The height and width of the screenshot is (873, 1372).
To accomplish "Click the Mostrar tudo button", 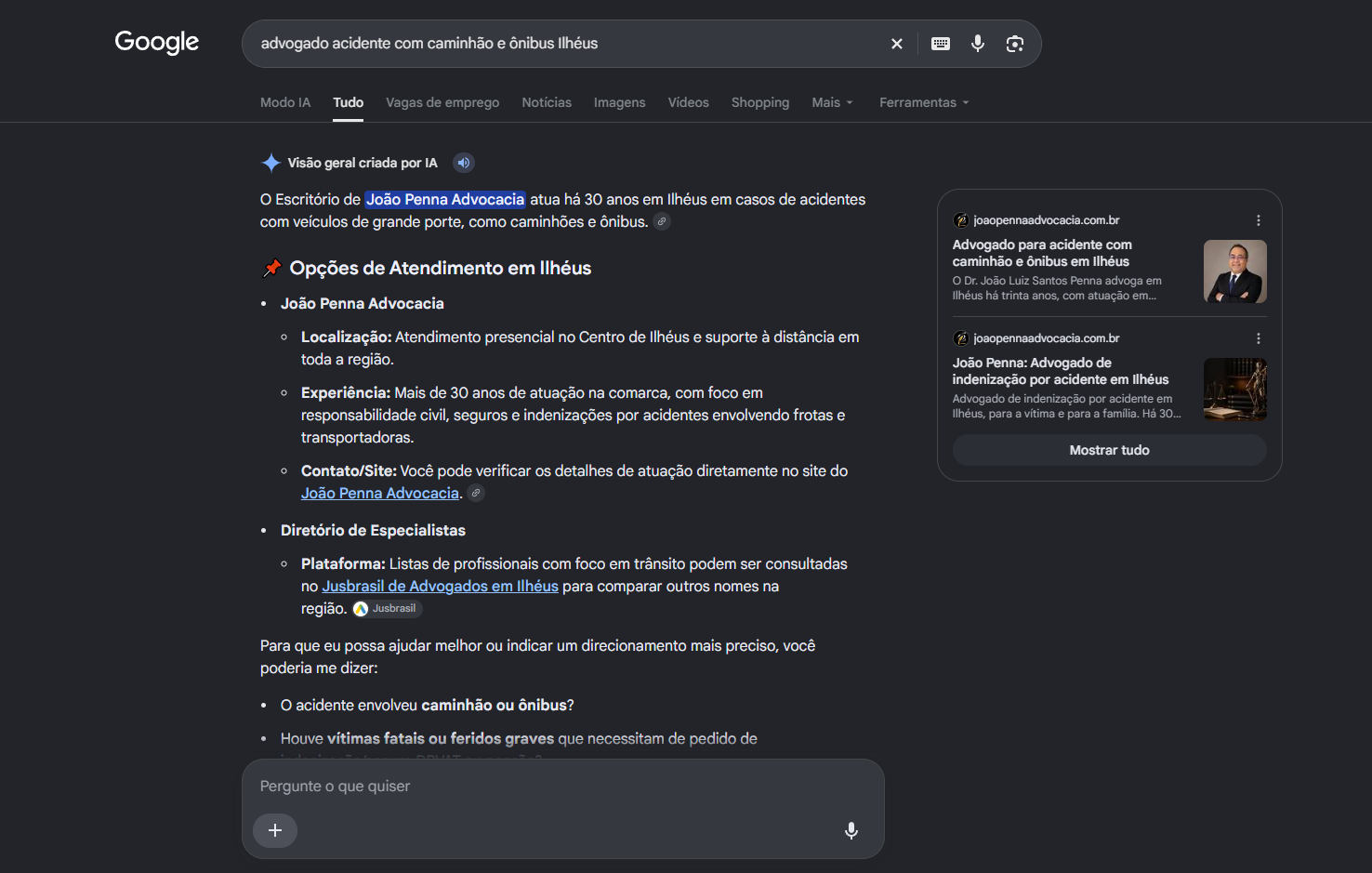I will [1110, 450].
